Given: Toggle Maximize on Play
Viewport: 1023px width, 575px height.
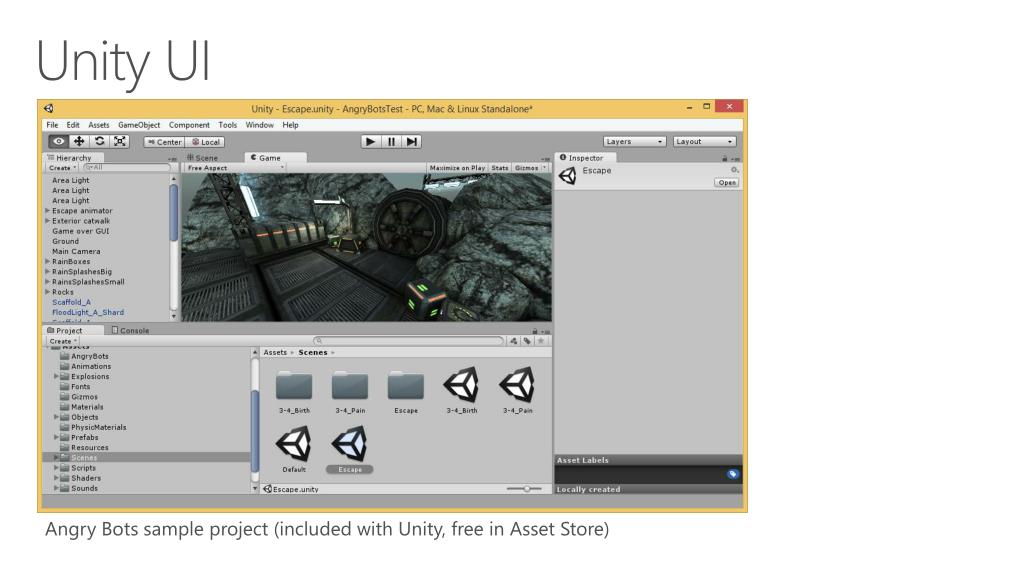Looking at the screenshot, I should [457, 168].
